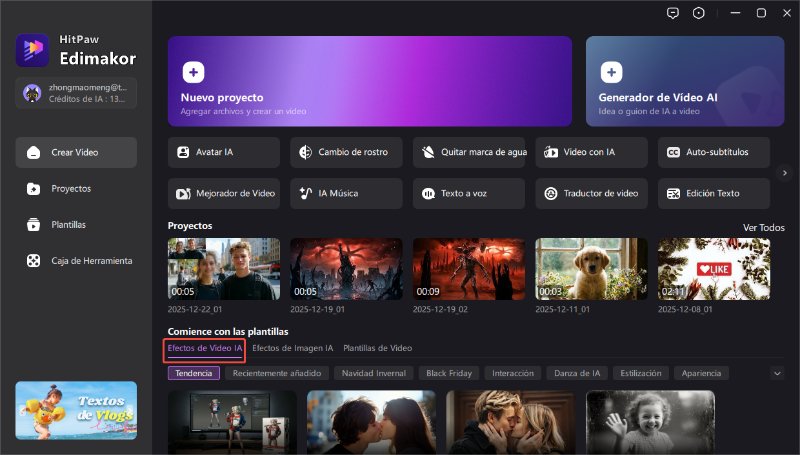Select the Interacción filter chip
800x455 pixels.
click(x=513, y=373)
